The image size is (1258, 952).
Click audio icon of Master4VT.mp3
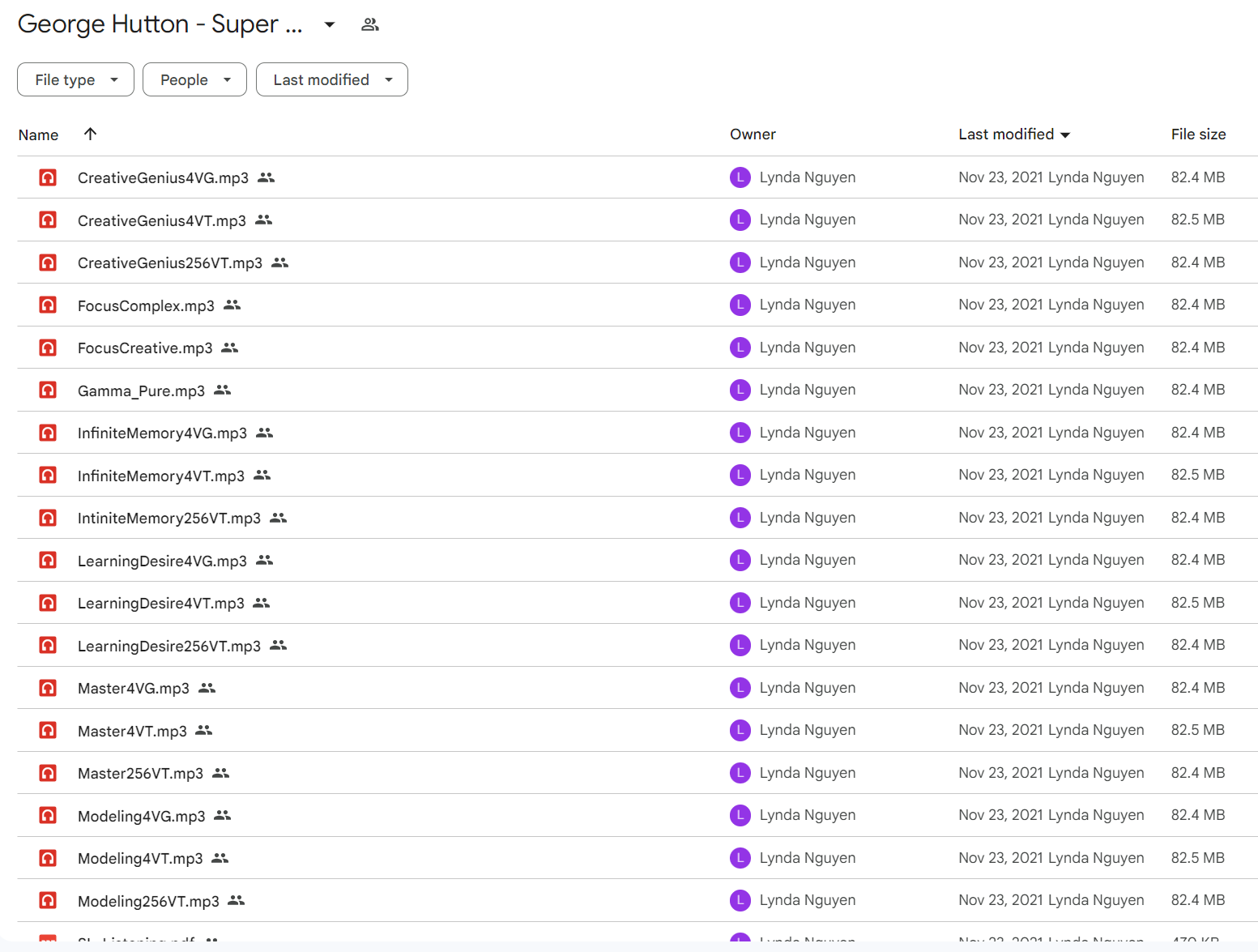pyautogui.click(x=48, y=730)
